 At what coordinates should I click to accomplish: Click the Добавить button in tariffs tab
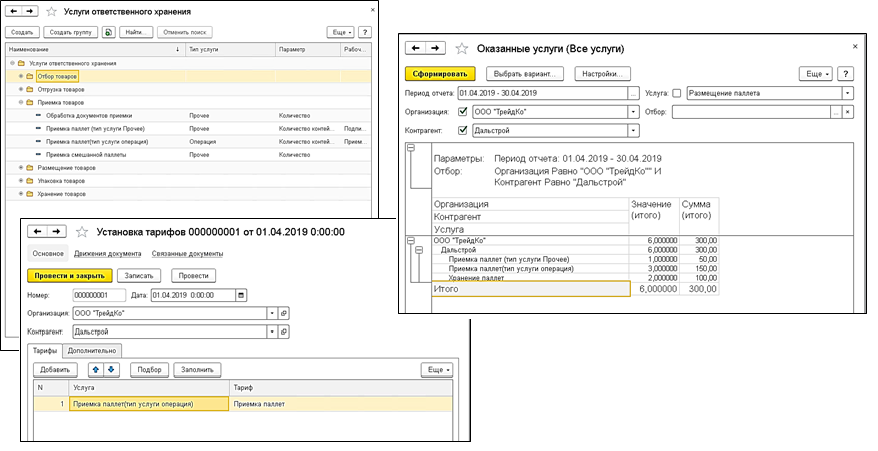pos(55,370)
